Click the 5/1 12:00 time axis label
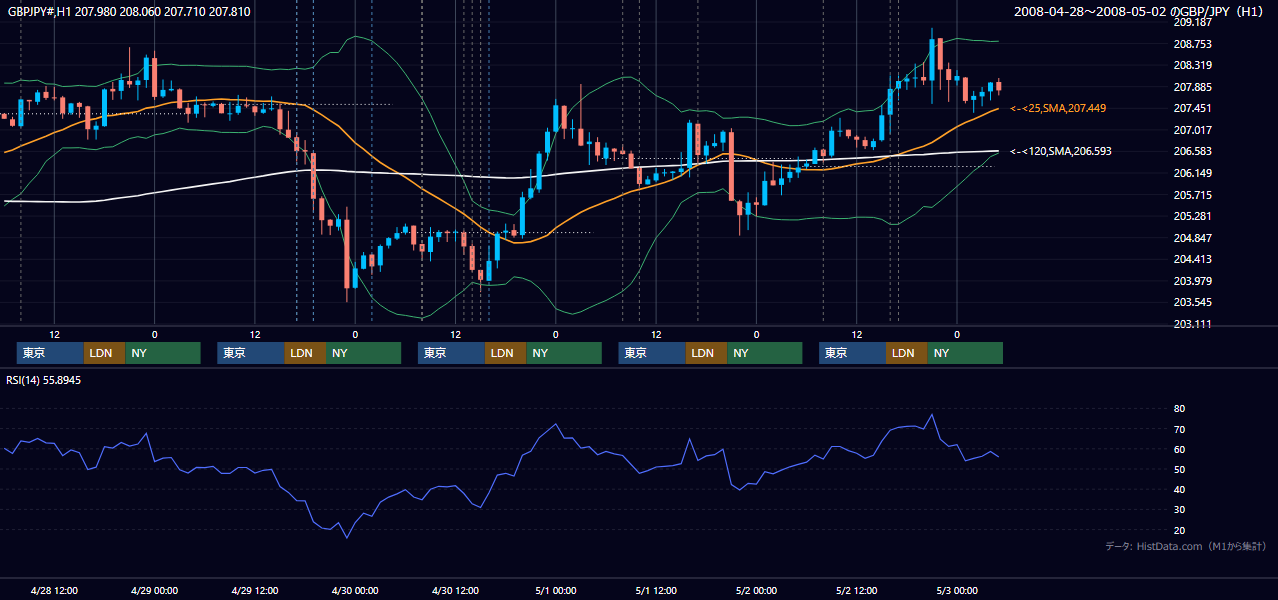1278x600 pixels. [656, 590]
